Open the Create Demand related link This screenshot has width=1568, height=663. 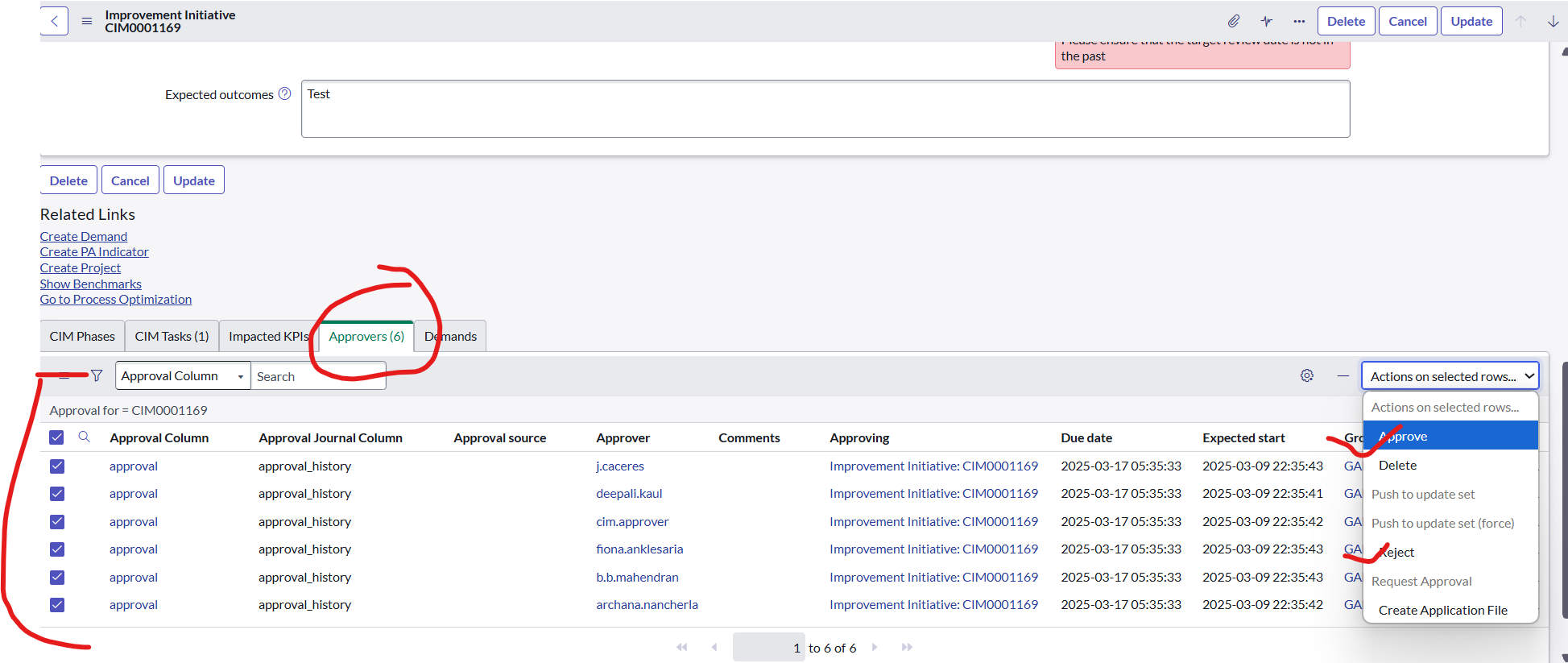(x=84, y=236)
